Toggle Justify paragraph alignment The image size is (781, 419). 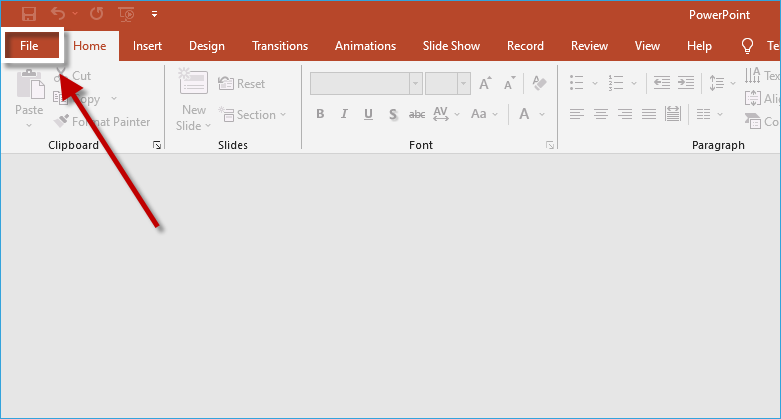pyautogui.click(x=649, y=115)
